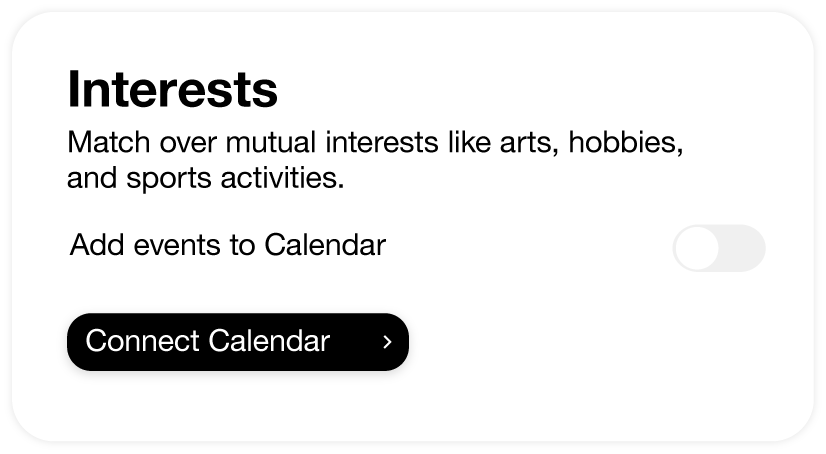
Task: Click the "Match over mutual interests" line
Action: click(375, 142)
